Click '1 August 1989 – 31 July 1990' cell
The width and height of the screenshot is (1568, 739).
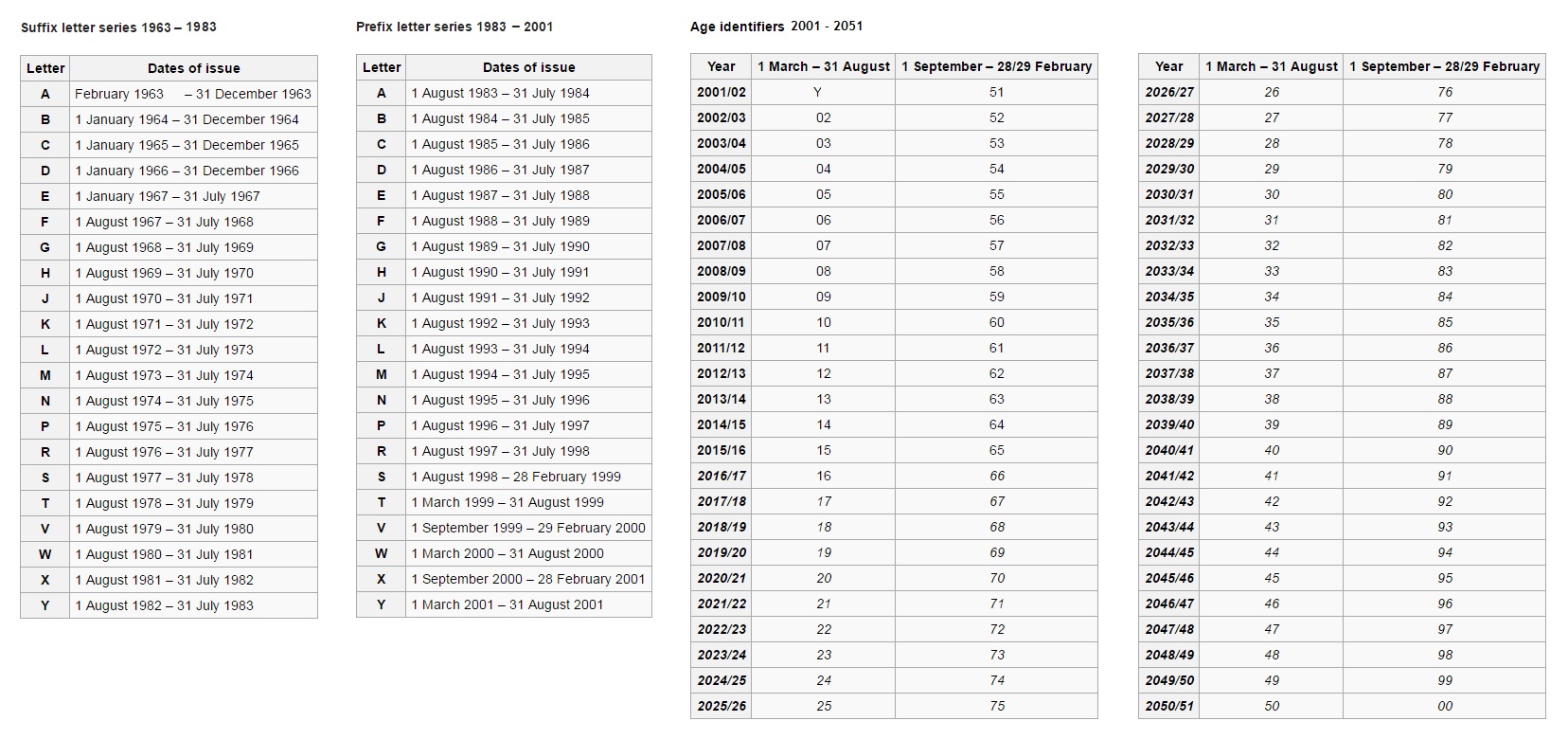coord(528,246)
